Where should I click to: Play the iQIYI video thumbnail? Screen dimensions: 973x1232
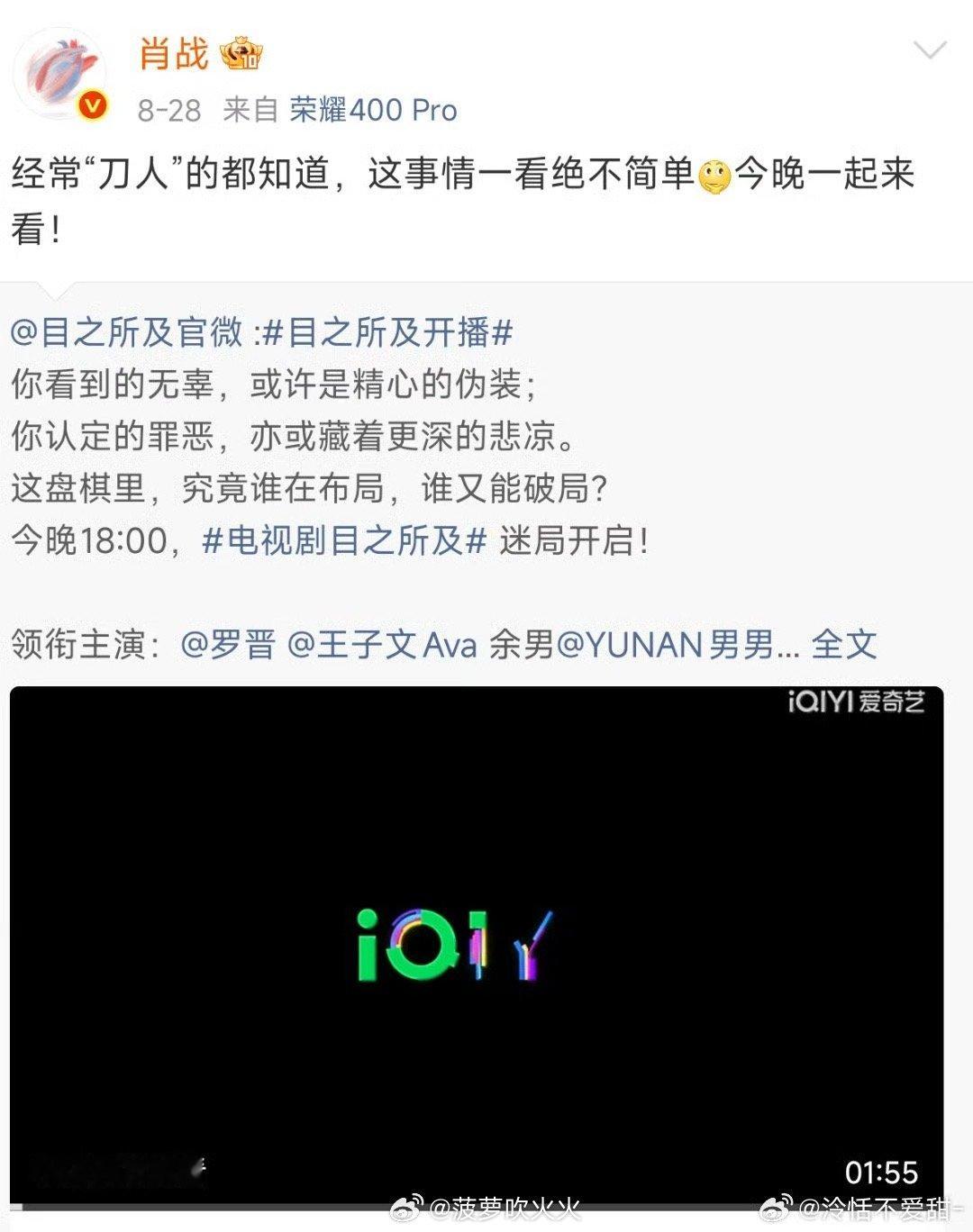pyautogui.click(x=477, y=946)
